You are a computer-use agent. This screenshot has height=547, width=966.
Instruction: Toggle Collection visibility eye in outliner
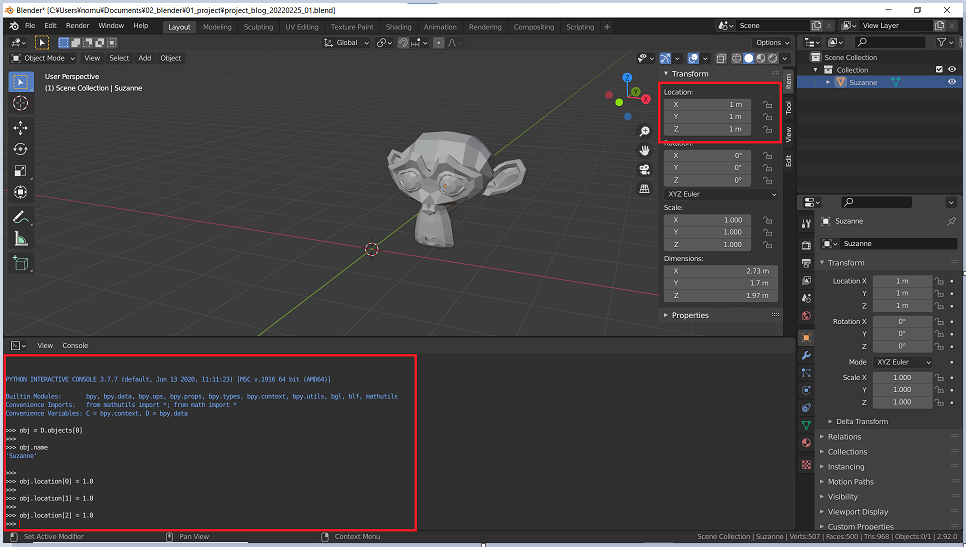[952, 70]
